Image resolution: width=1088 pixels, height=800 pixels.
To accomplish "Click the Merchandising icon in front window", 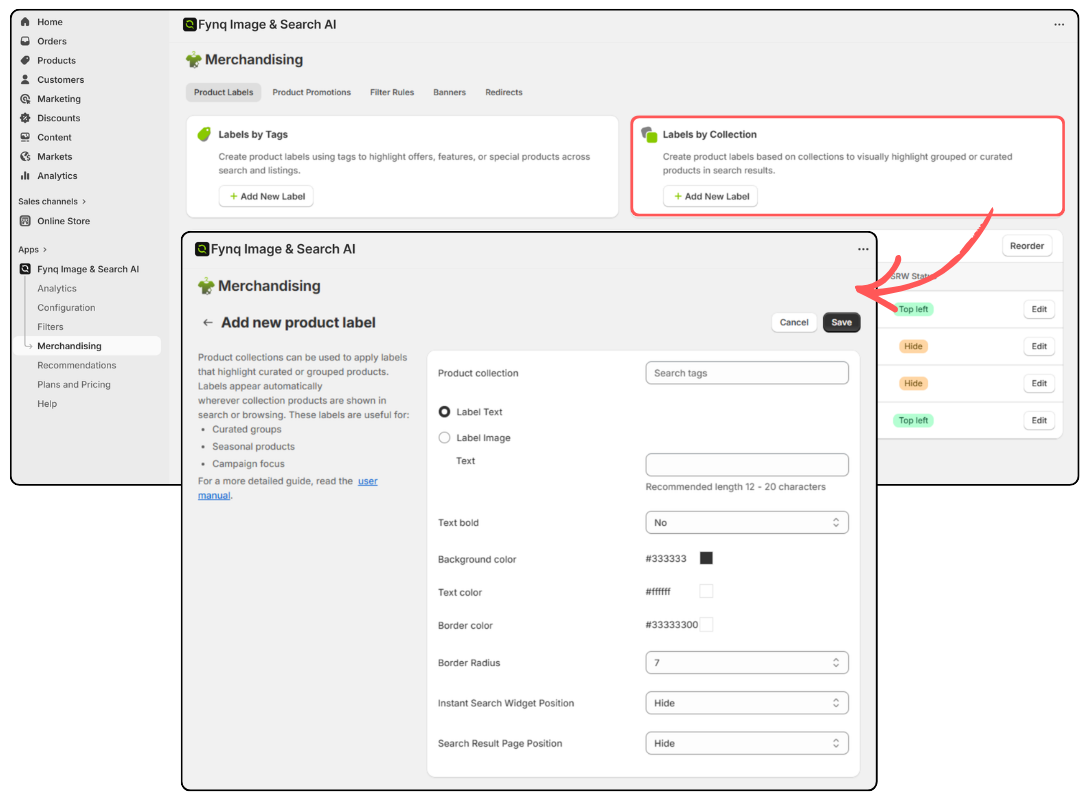I will pos(206,286).
